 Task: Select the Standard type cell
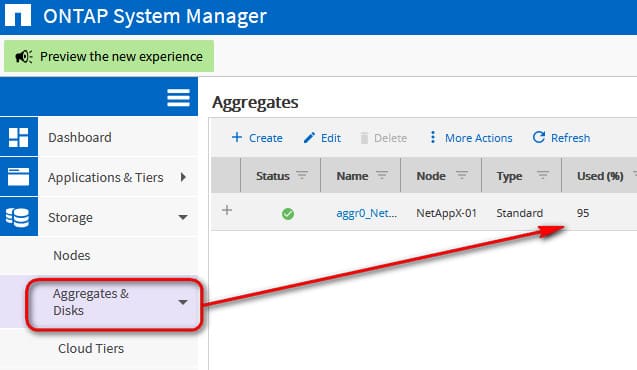[x=520, y=213]
